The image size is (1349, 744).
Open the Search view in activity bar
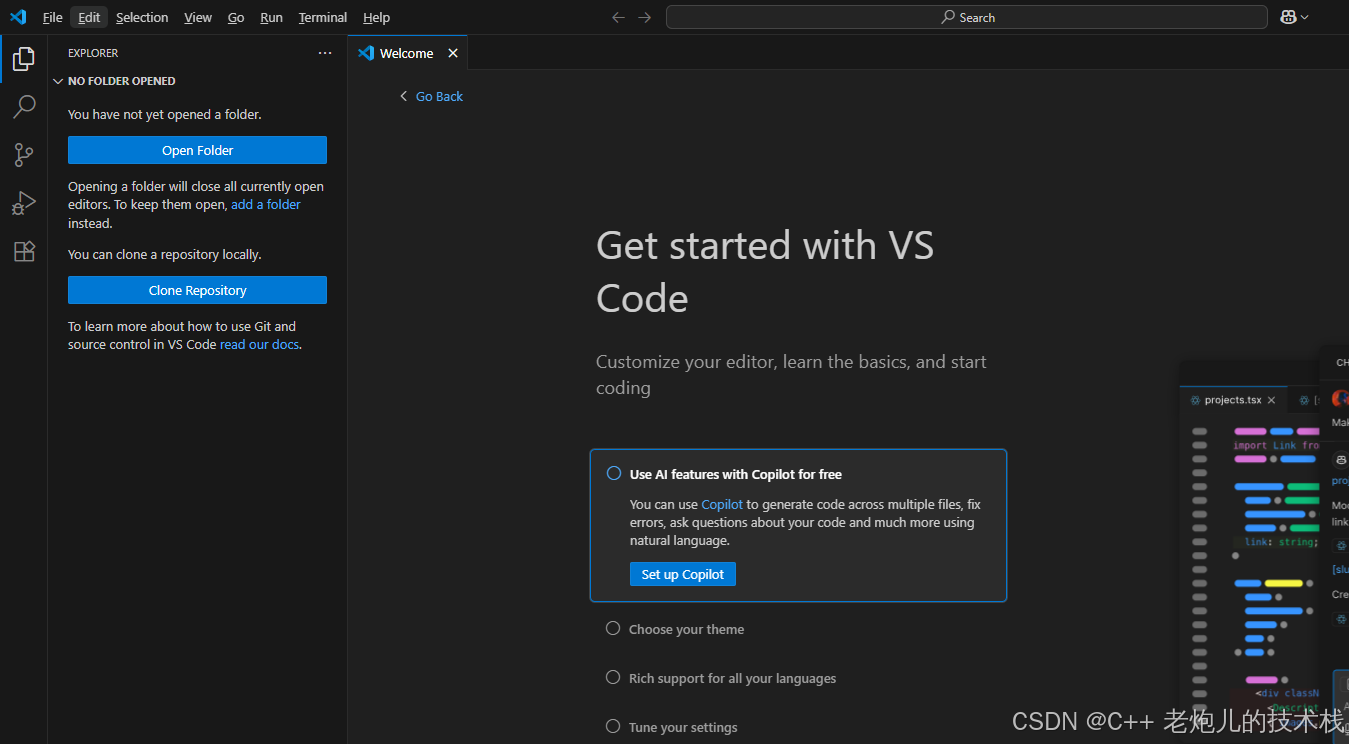24,106
